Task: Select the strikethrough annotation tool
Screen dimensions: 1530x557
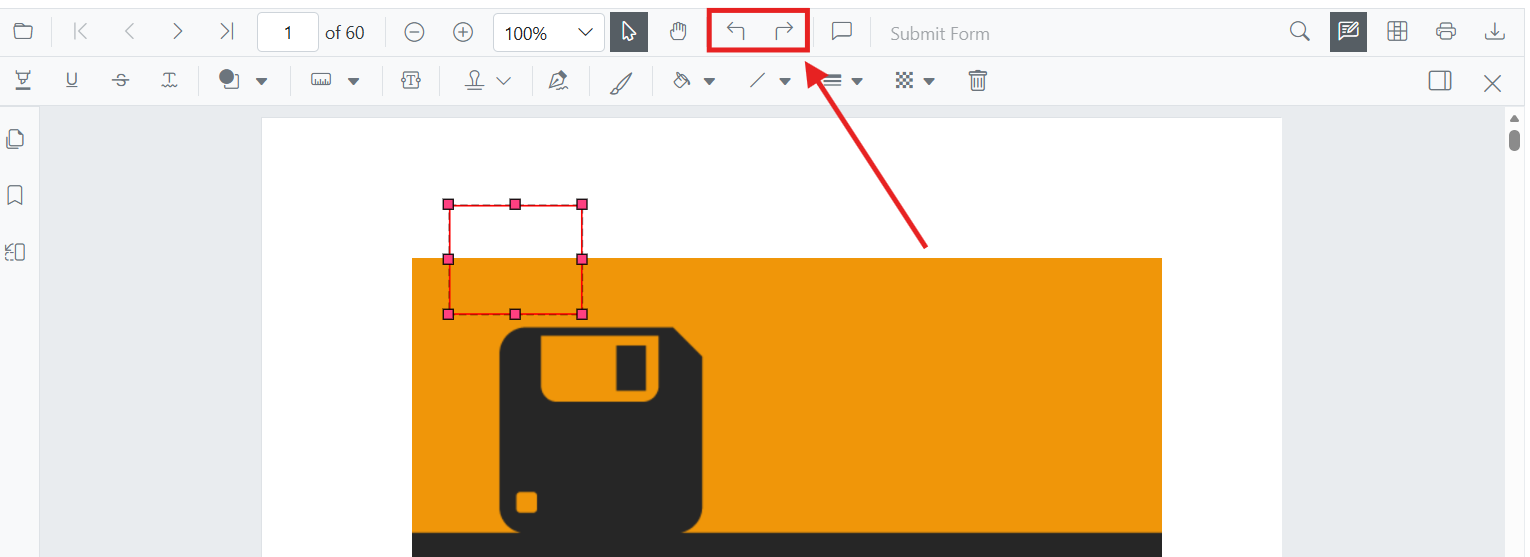Action: (x=121, y=81)
